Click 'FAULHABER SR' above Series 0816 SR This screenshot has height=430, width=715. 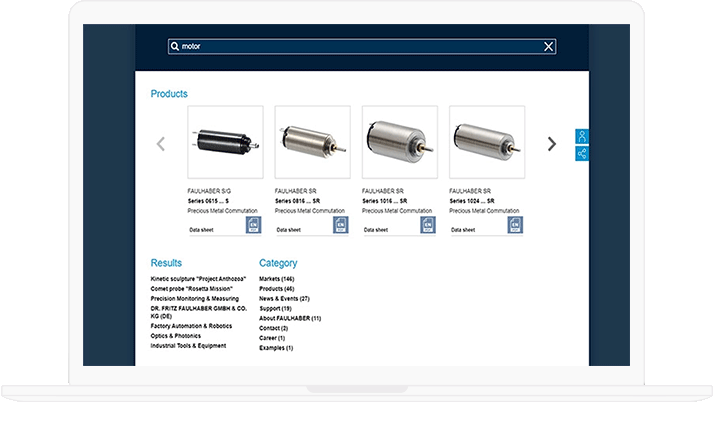point(295,191)
